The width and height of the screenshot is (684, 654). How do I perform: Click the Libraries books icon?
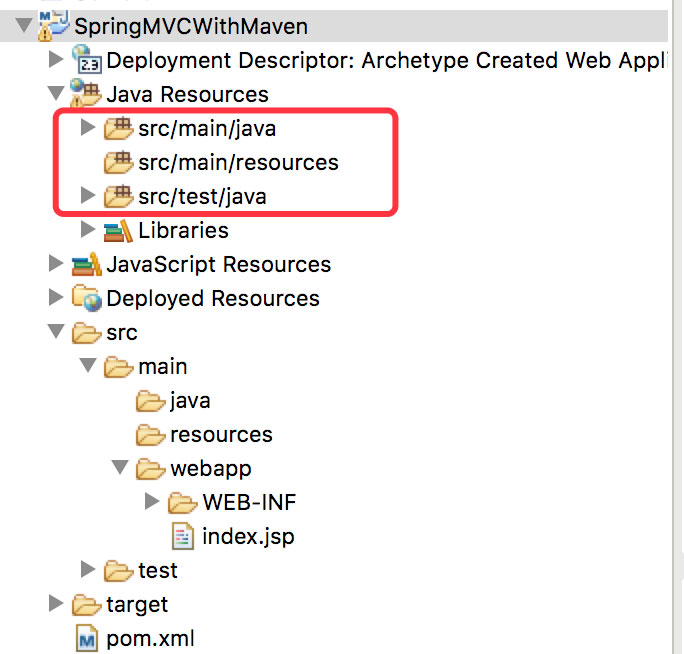[x=118, y=230]
